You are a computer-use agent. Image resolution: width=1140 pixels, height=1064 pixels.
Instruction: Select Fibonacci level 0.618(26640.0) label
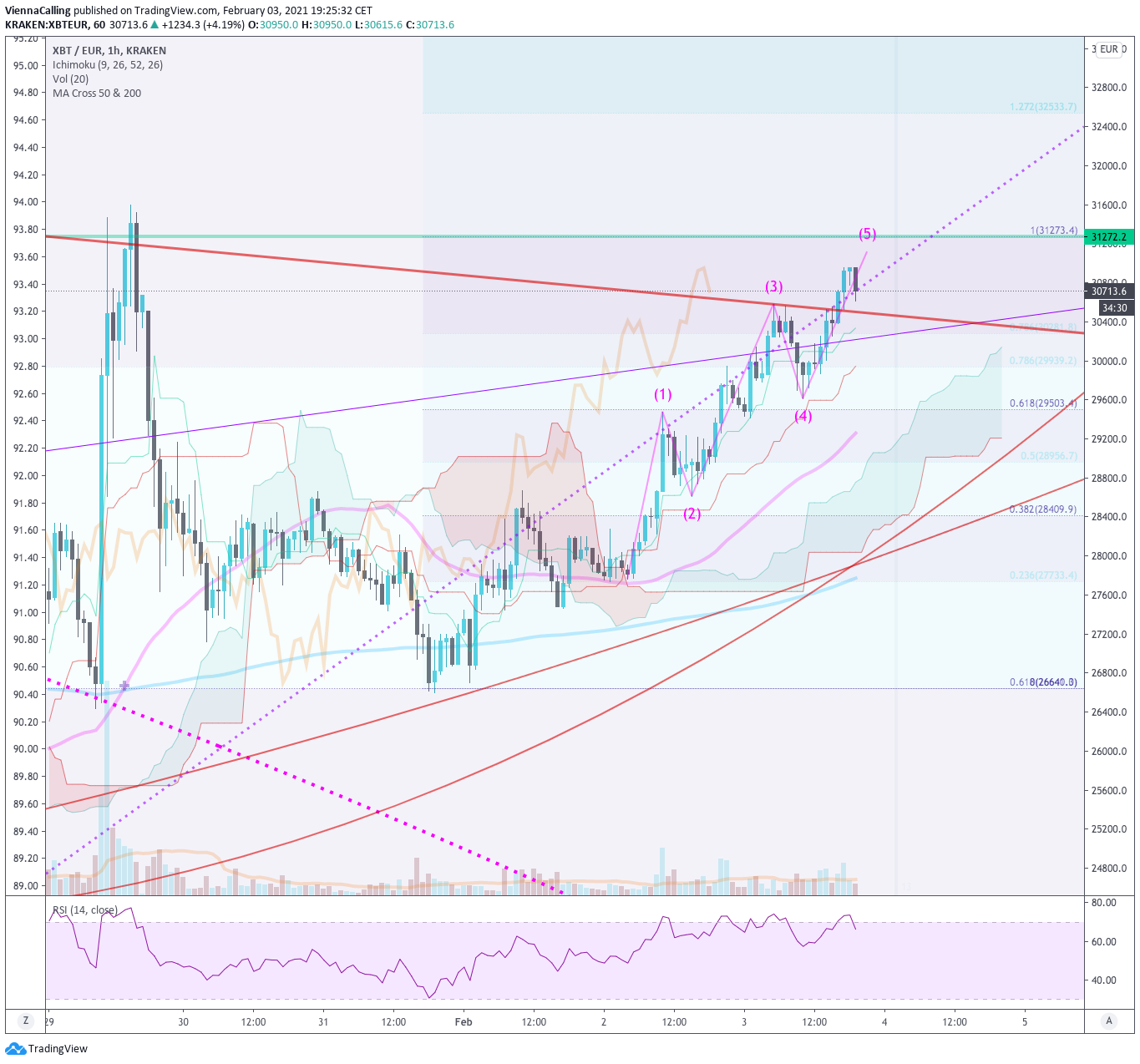[1043, 682]
